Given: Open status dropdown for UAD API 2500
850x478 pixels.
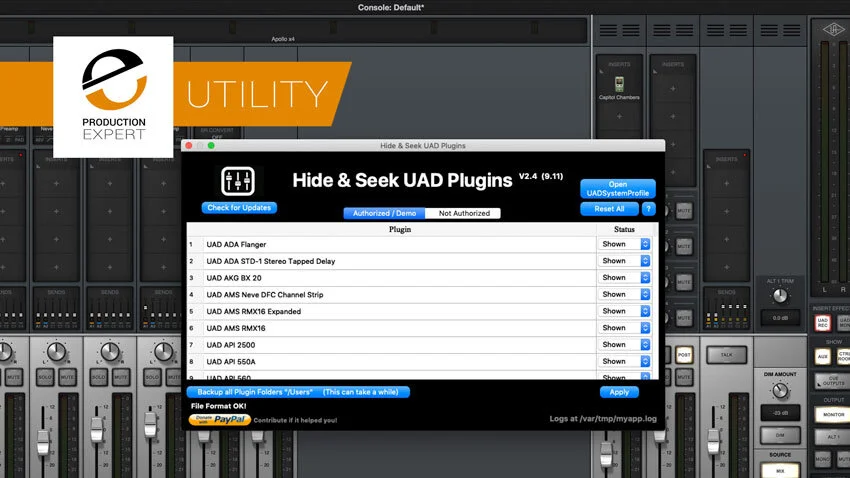Looking at the screenshot, I should (x=624, y=345).
